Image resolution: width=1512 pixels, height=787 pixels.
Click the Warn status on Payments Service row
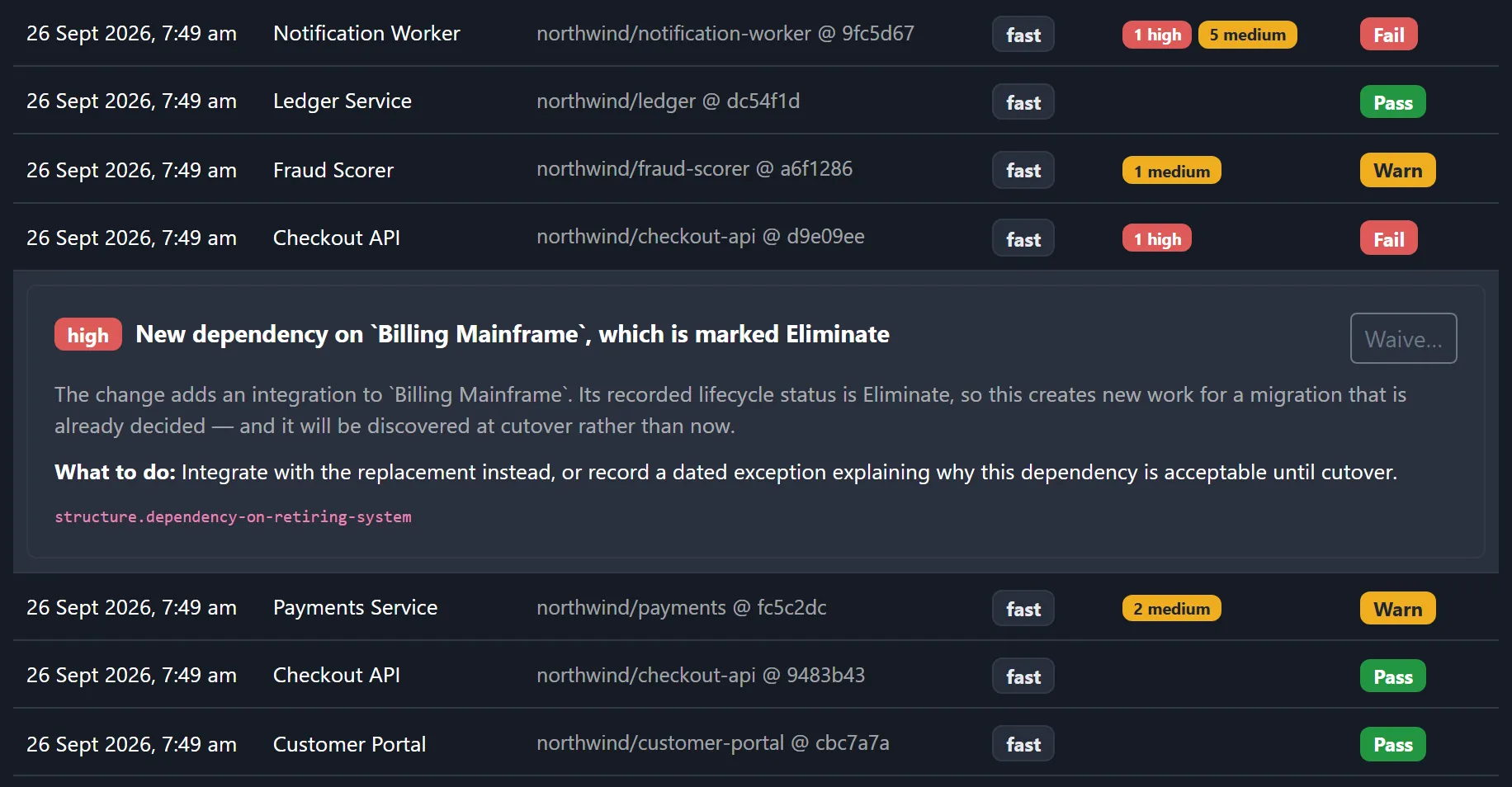[1397, 609]
